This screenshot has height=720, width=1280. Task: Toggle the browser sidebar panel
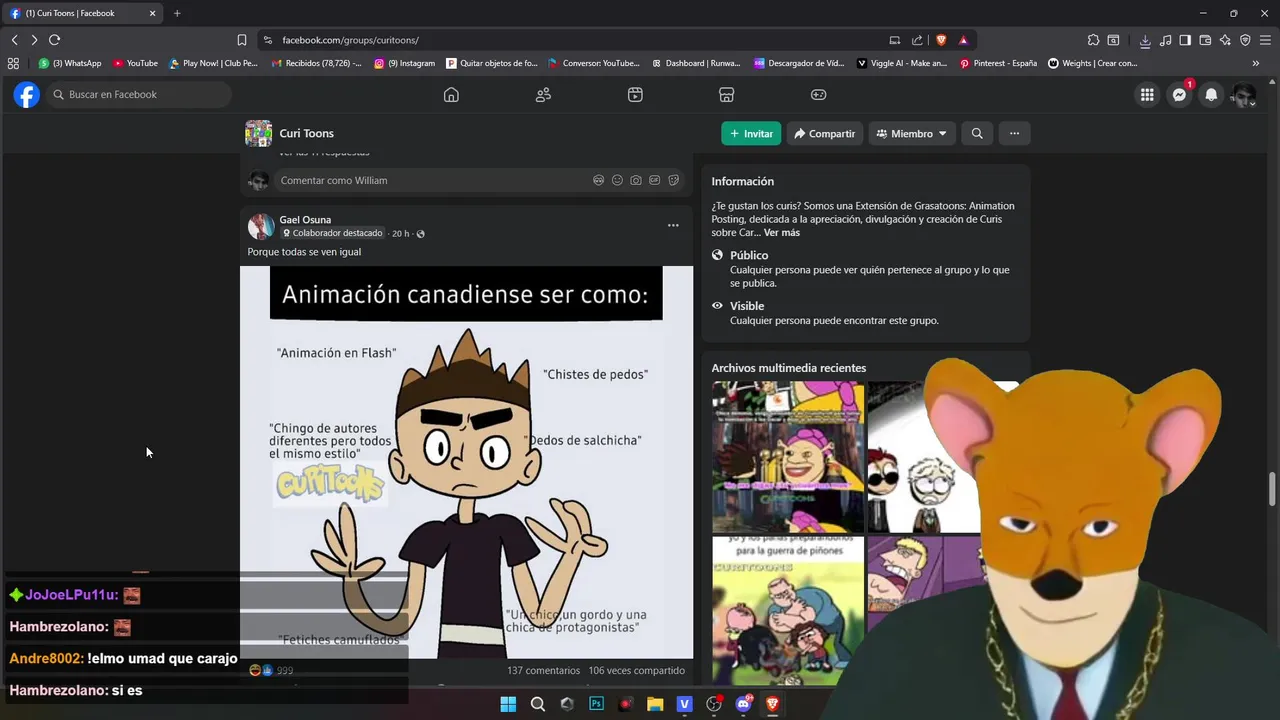tap(1185, 40)
